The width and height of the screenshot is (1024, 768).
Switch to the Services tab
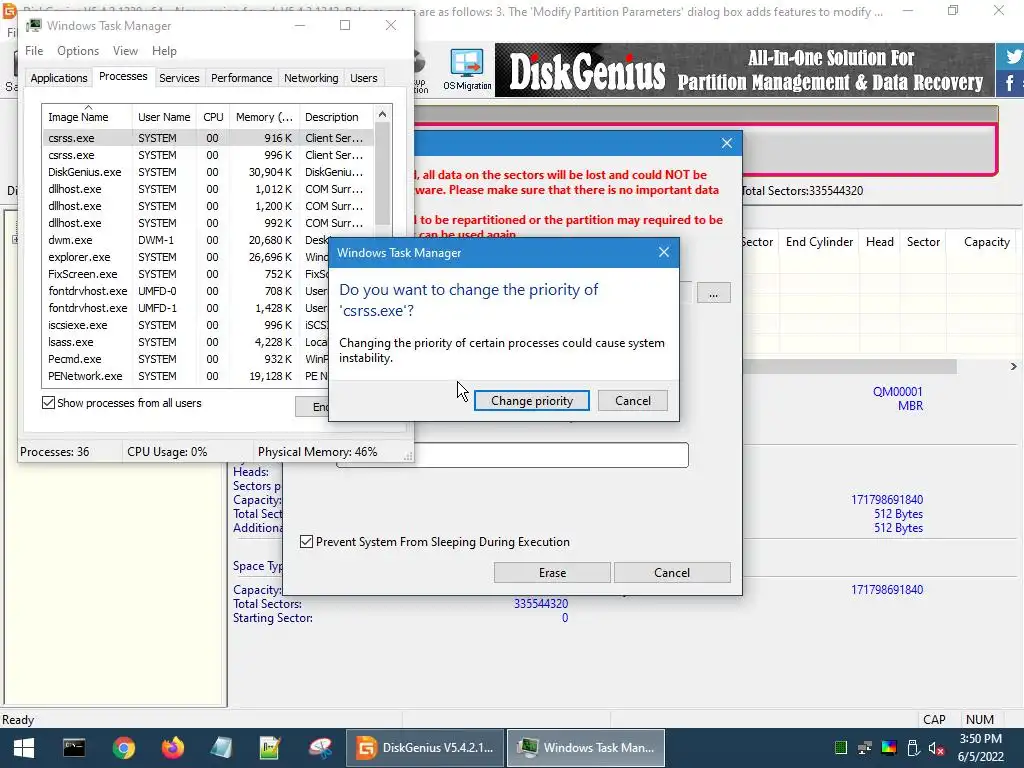(179, 78)
